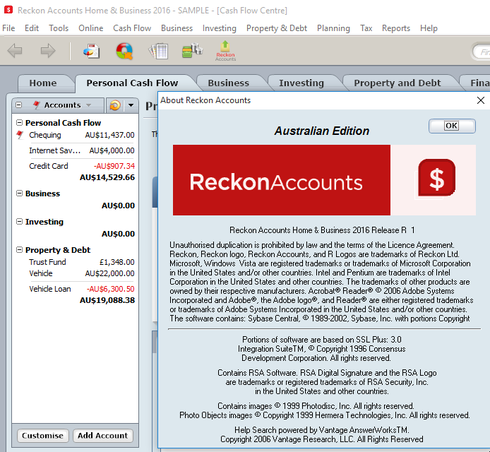Click the Customise button
The width and height of the screenshot is (490, 452).
tap(43, 436)
